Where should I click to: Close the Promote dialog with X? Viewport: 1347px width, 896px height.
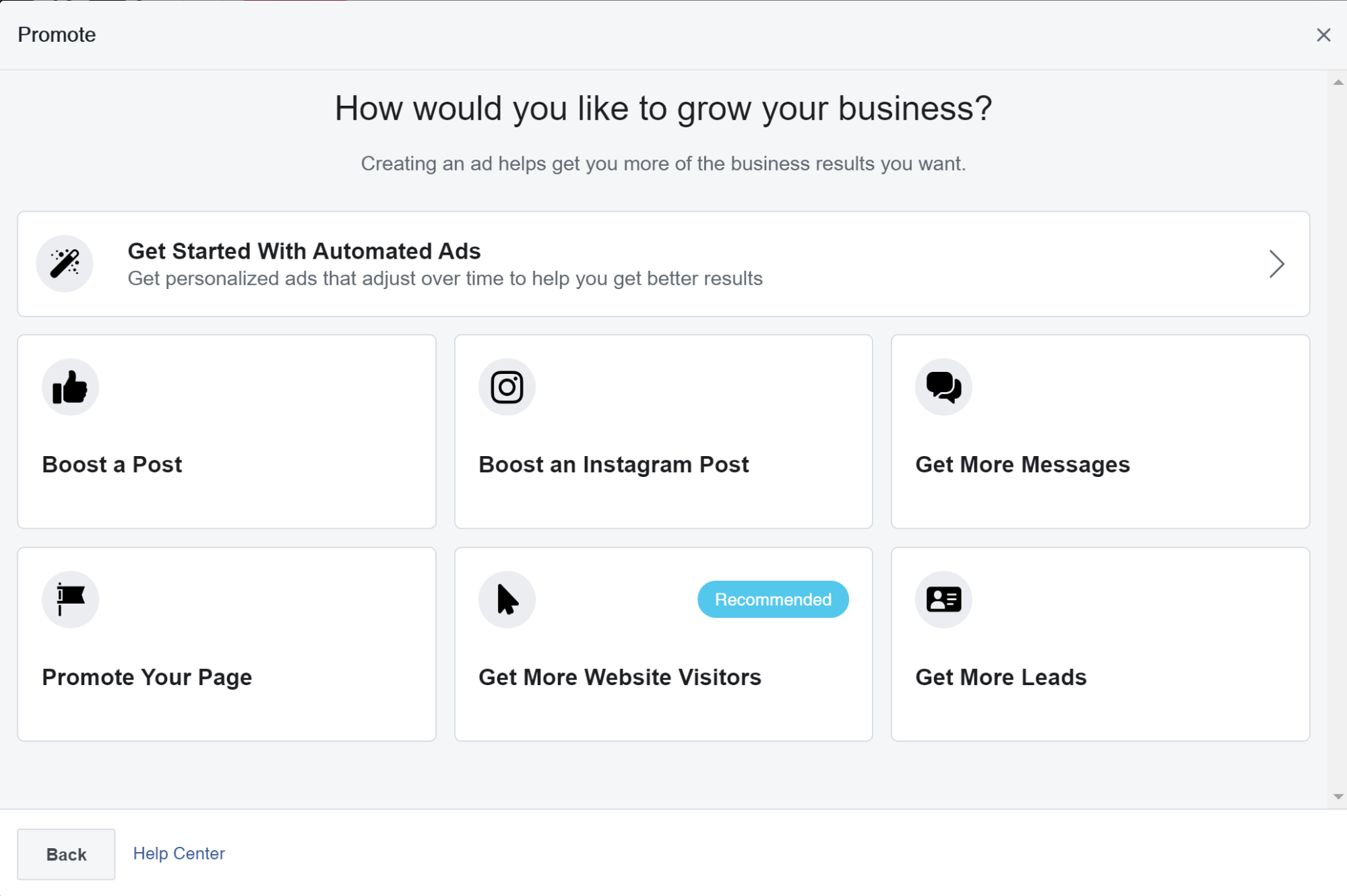pyautogui.click(x=1323, y=35)
